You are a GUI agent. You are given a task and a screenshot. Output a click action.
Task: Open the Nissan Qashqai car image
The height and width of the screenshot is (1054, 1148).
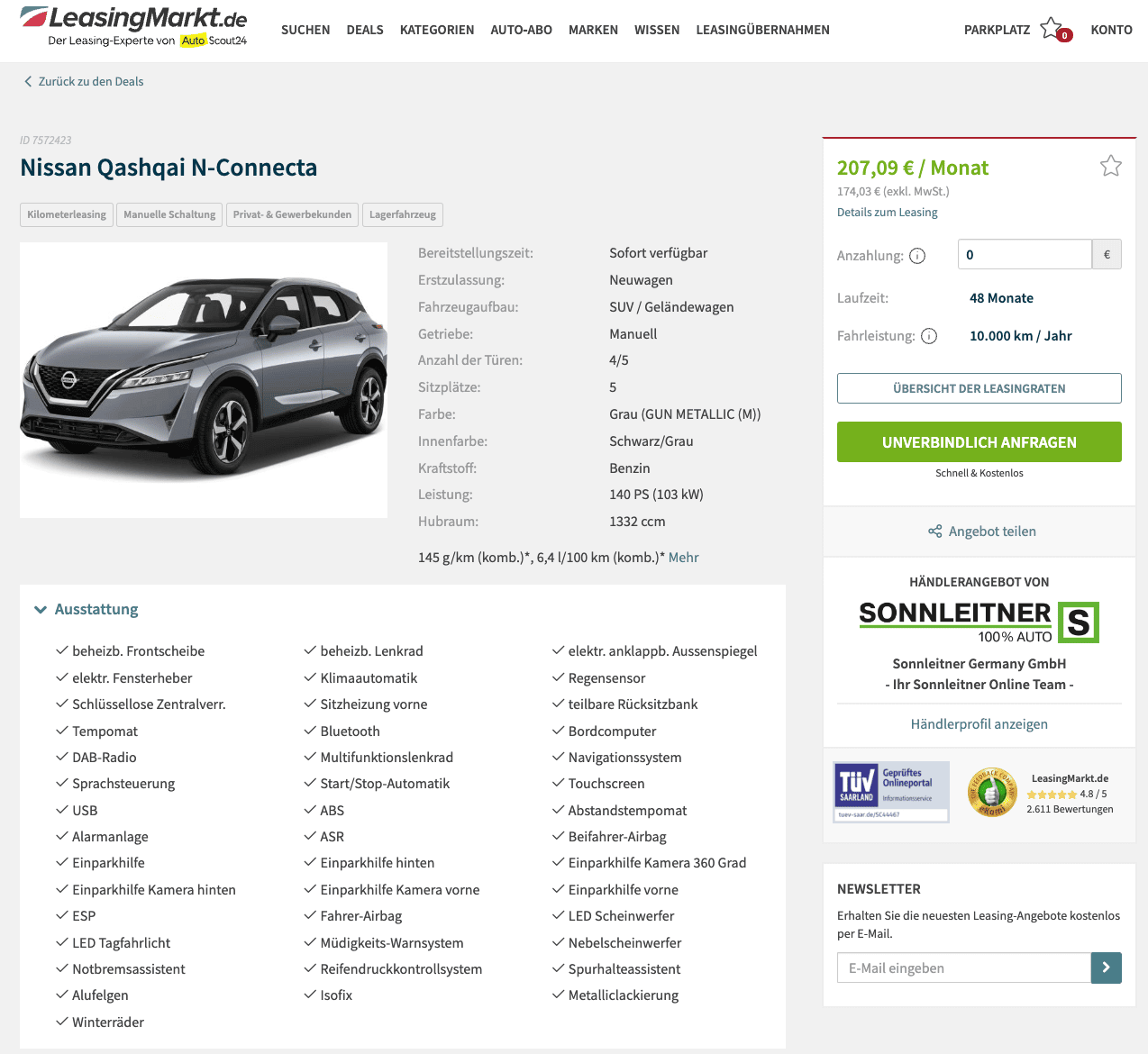pyautogui.click(x=204, y=380)
